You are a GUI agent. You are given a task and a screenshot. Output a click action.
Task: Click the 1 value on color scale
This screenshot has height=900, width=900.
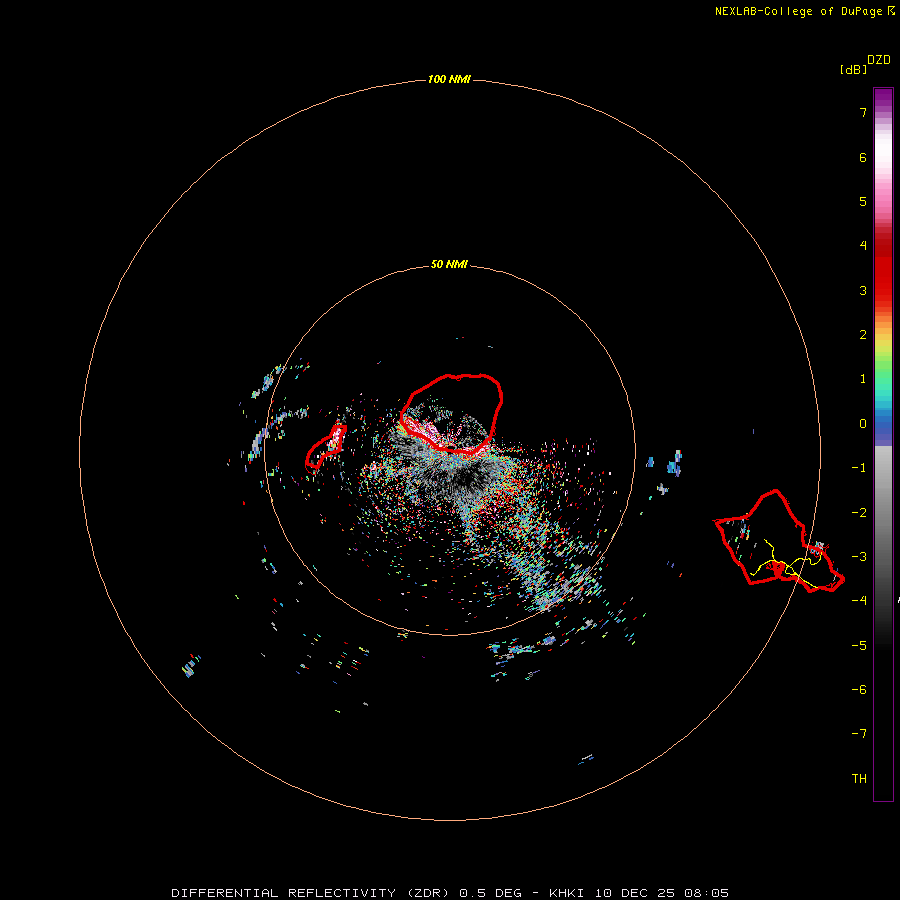point(863,379)
